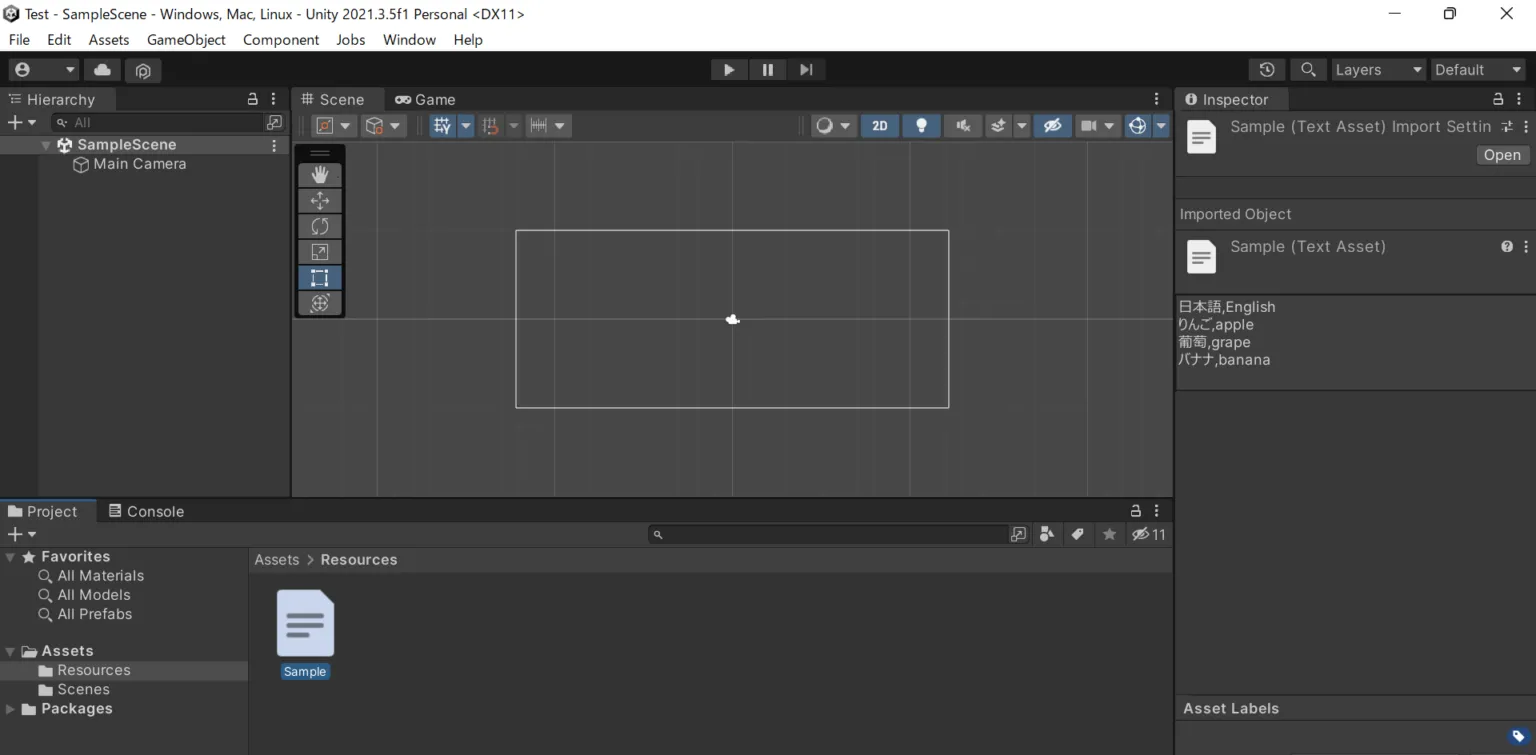Collapse the SampleScene hierarchy node
The width and height of the screenshot is (1536, 755).
[46, 145]
